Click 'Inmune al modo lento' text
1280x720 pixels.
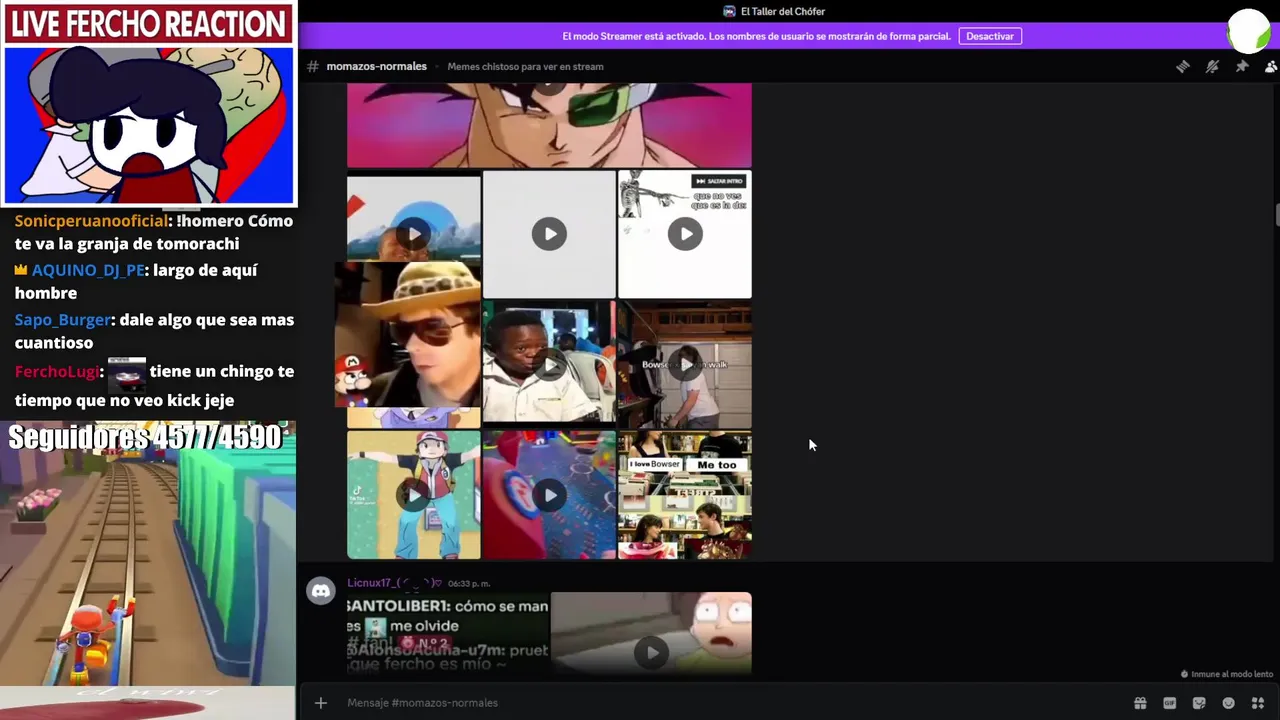tap(1232, 675)
